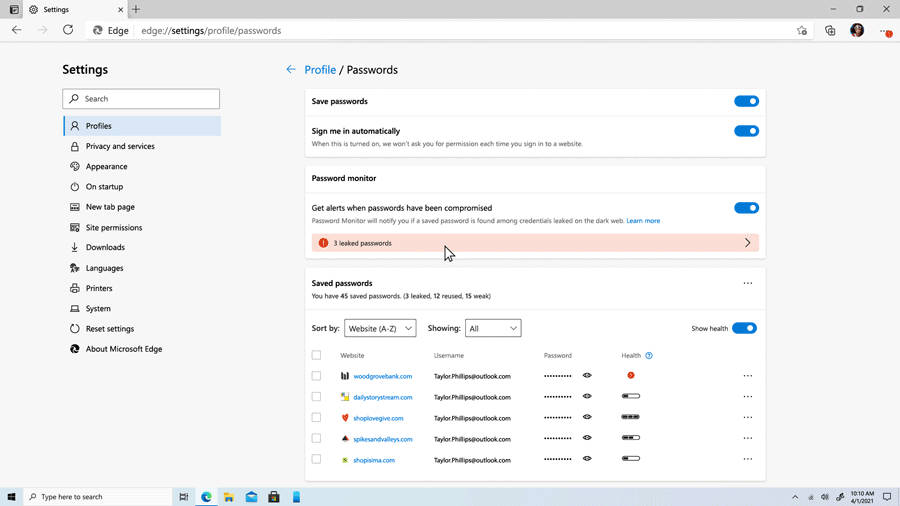The width and height of the screenshot is (900, 506).
Task: Open more actions for shopisima.com row
Action: click(x=747, y=459)
